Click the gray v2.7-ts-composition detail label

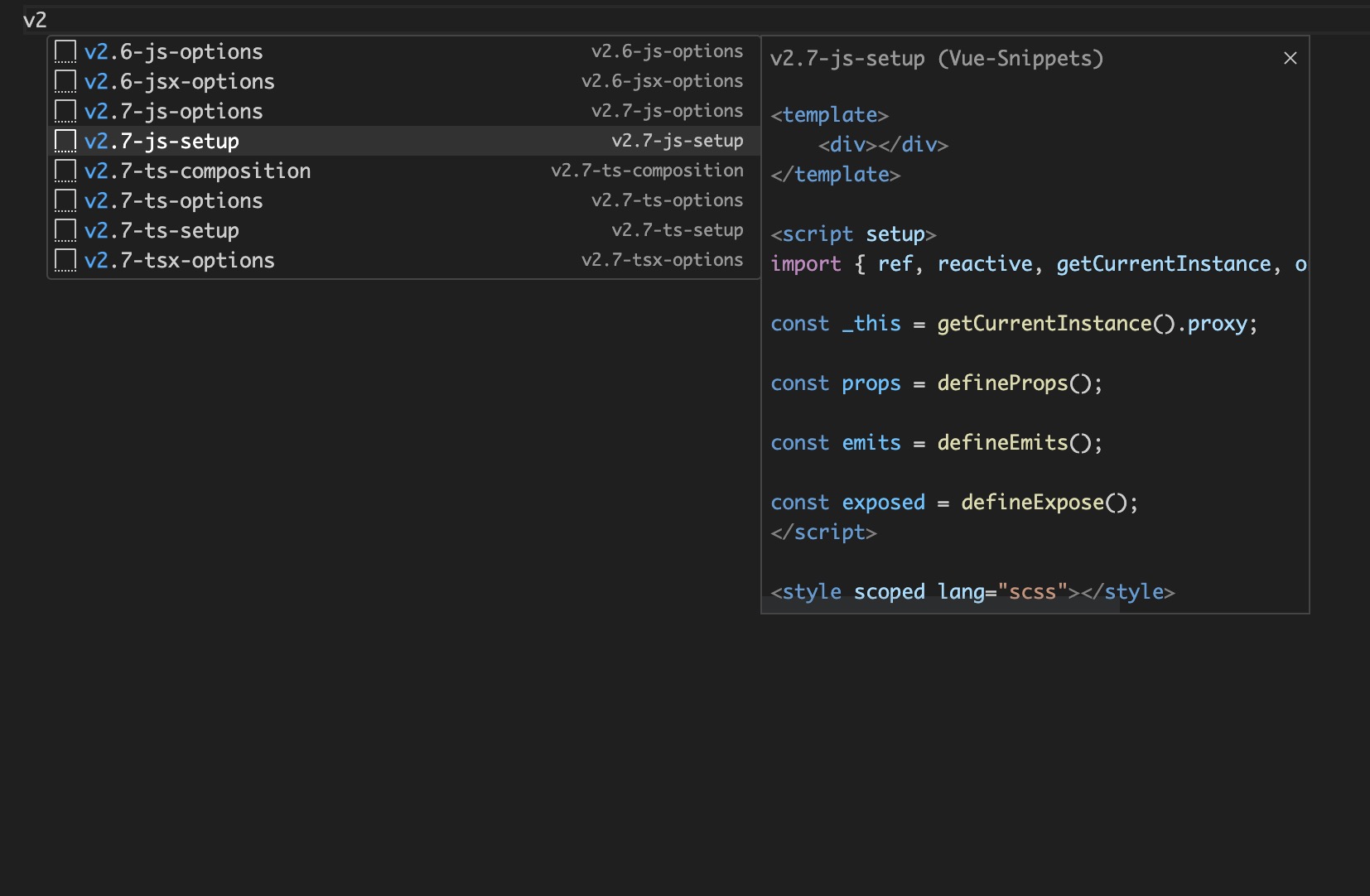[647, 171]
